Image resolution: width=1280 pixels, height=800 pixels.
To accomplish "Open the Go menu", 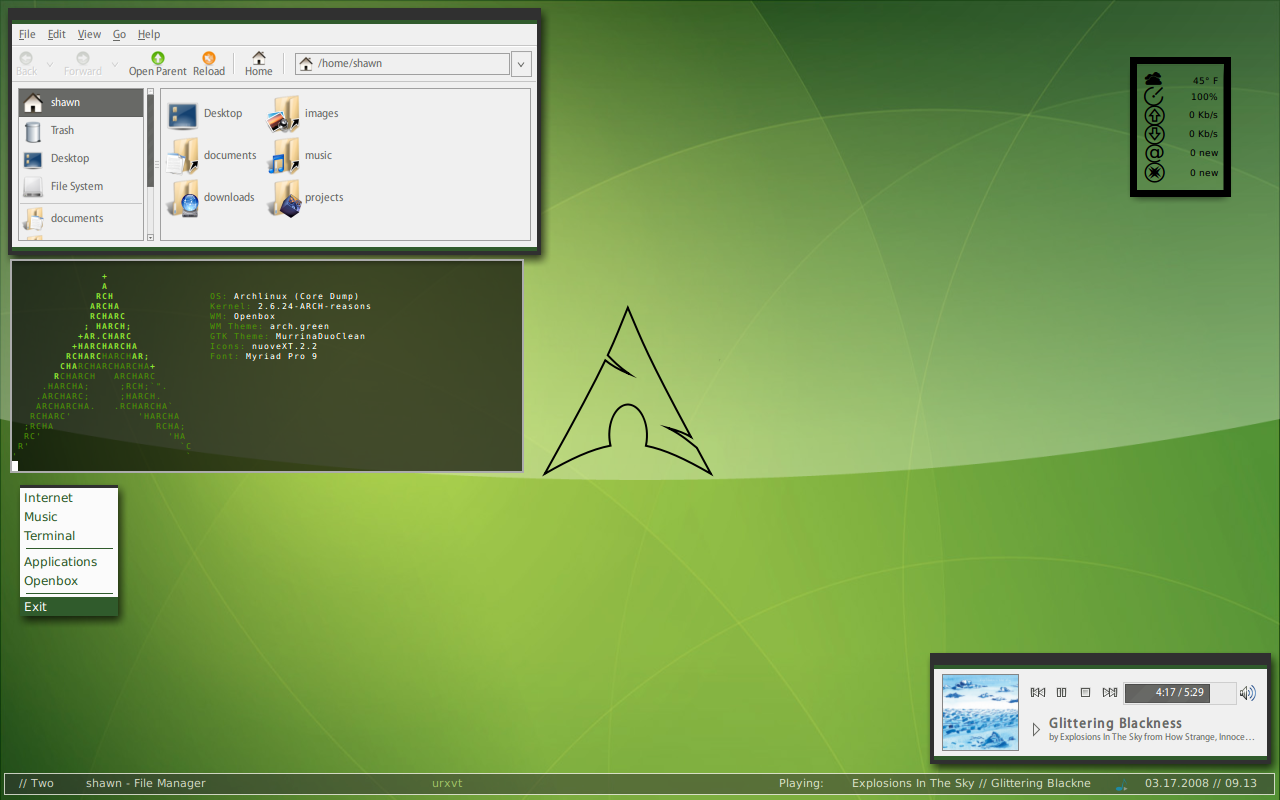I will pyautogui.click(x=119, y=34).
